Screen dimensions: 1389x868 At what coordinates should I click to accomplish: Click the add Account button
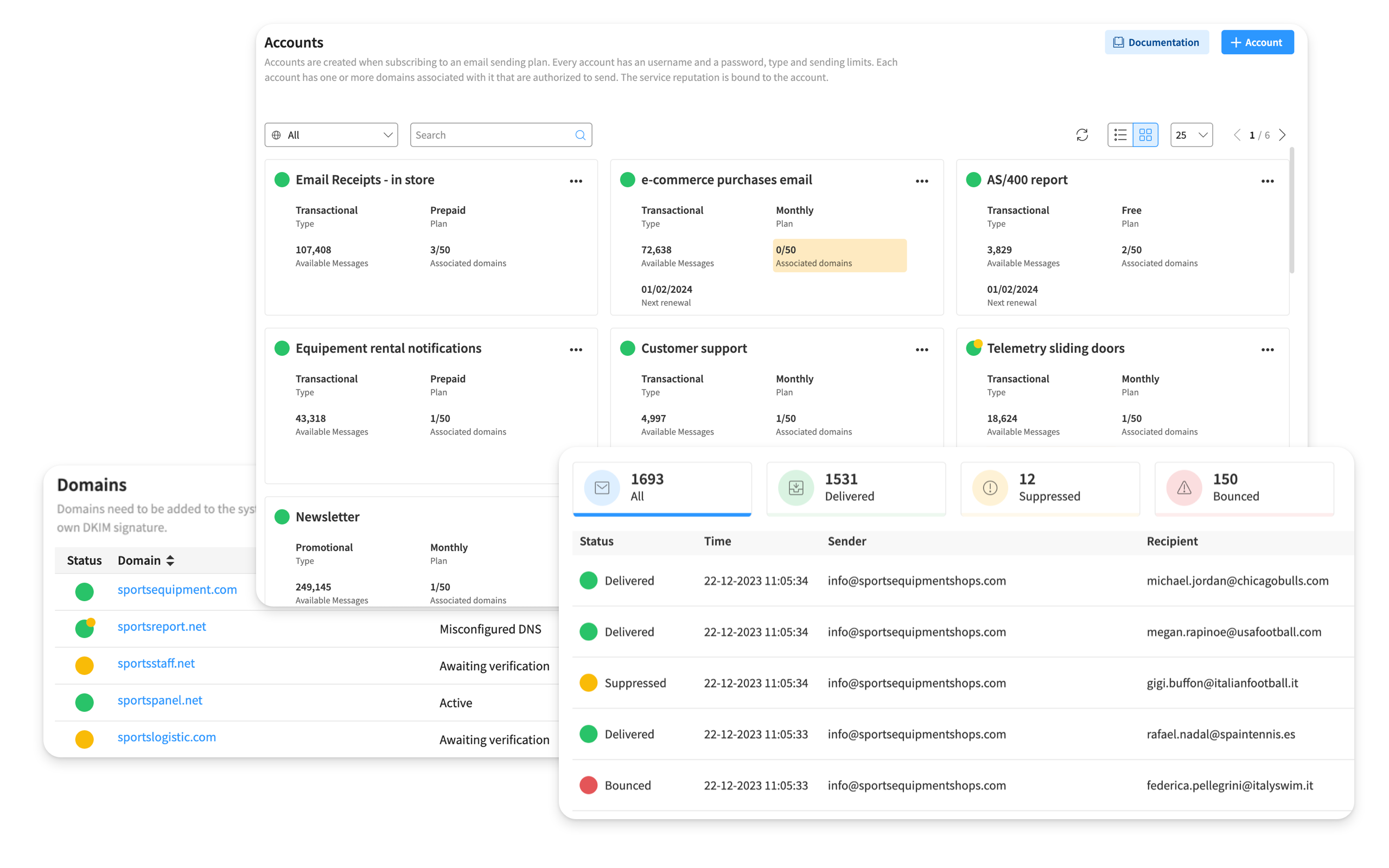pos(1257,42)
